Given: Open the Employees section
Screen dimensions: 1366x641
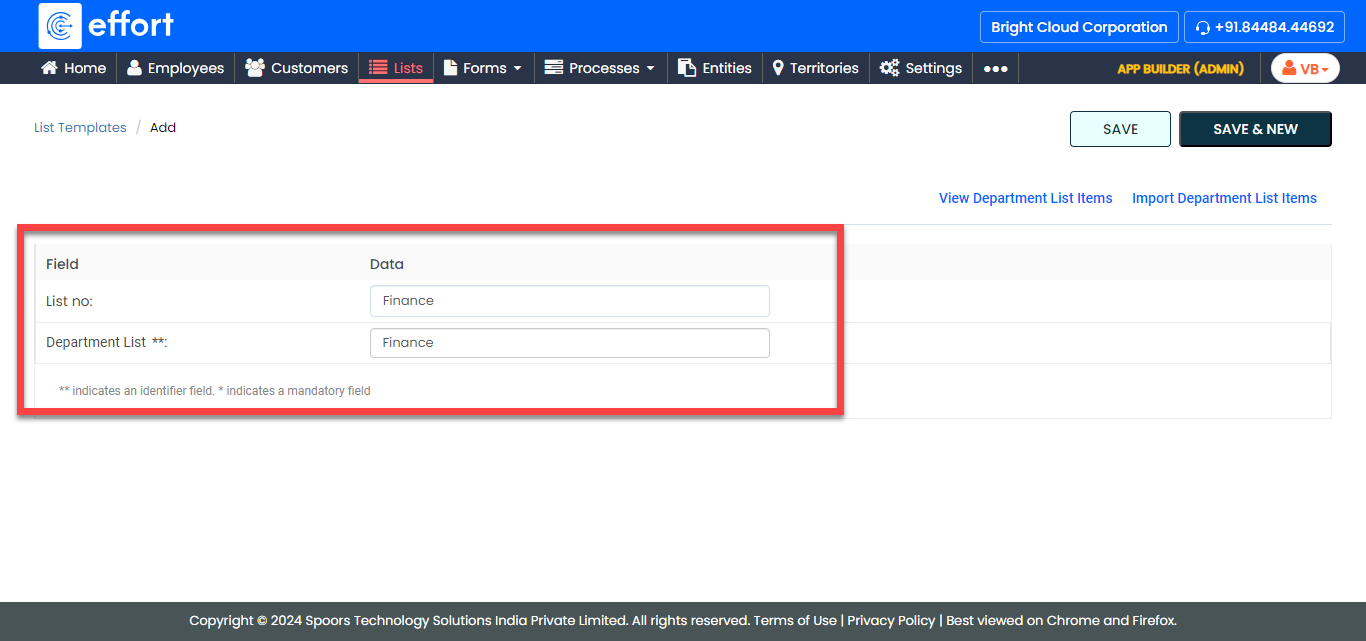Looking at the screenshot, I should (x=175, y=68).
